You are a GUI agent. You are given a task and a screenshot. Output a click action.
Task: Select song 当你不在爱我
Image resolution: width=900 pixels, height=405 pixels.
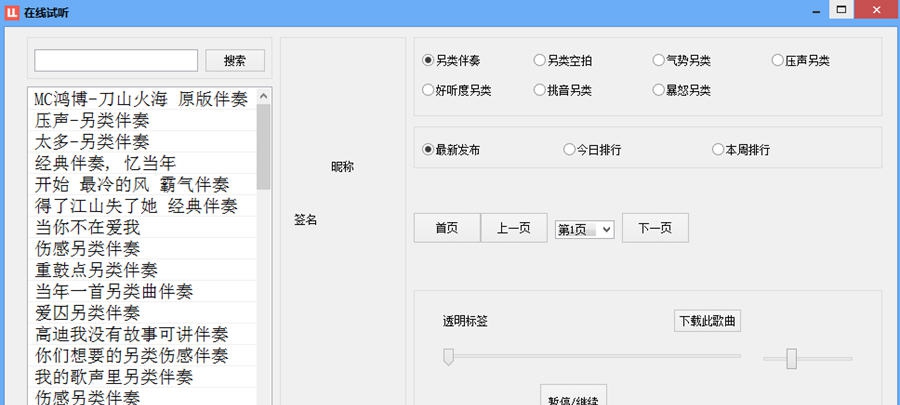coord(141,227)
